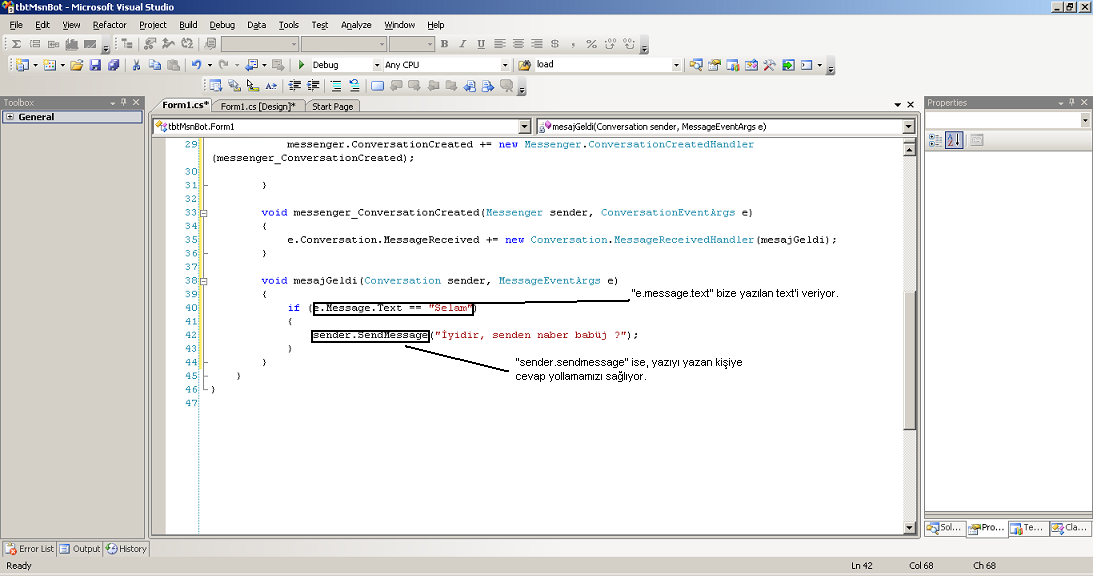This screenshot has height=576, width=1093.
Task: Click the editor scrollbar down arrow
Action: (x=909, y=528)
